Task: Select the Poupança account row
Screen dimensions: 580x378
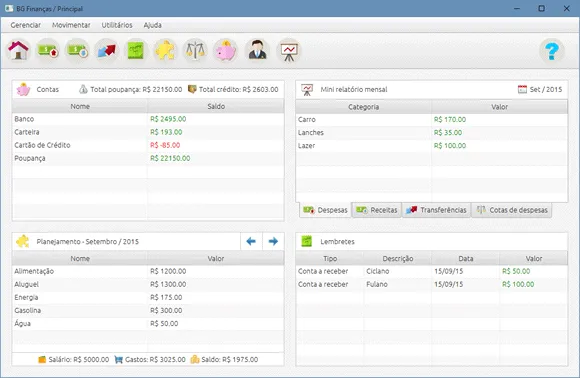Action: [148, 158]
